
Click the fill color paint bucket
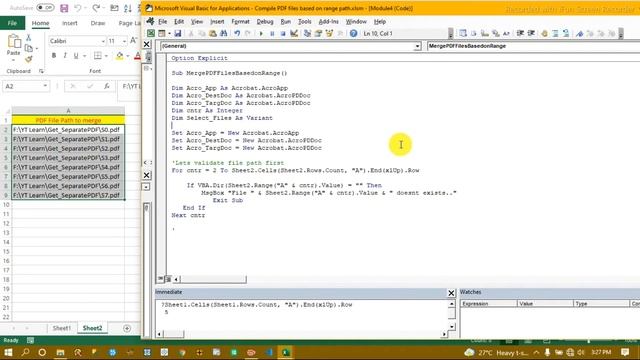119,56
